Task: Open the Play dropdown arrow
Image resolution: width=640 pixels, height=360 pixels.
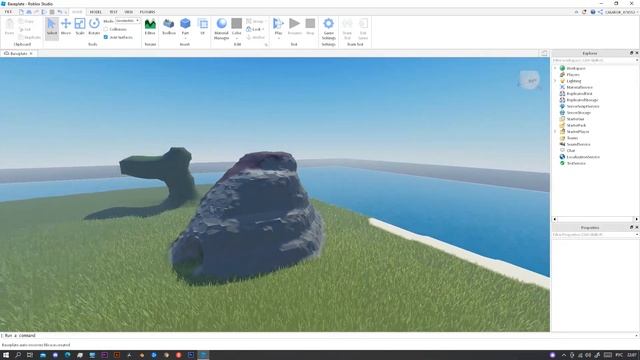Action: tap(278, 39)
